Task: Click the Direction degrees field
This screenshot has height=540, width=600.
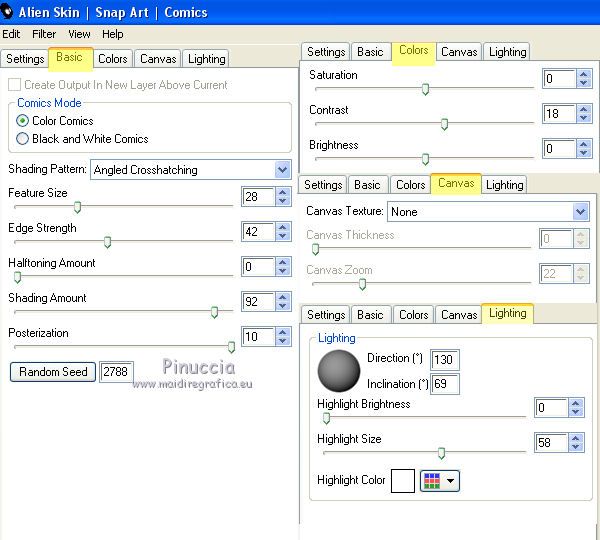Action: (x=444, y=360)
